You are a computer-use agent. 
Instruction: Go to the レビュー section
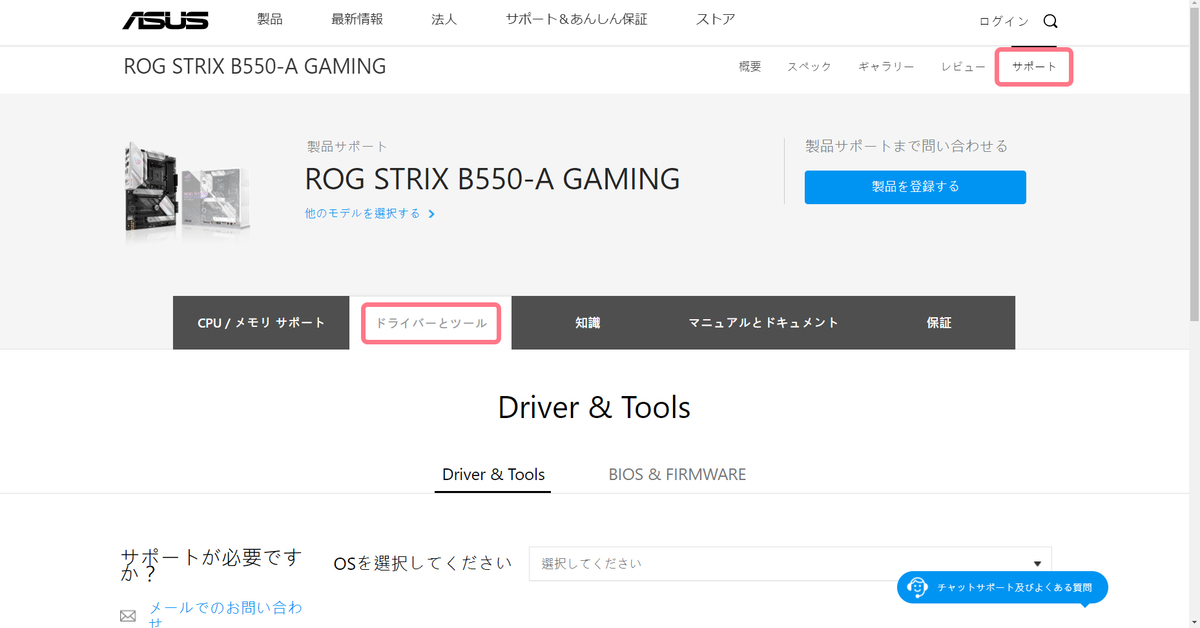tap(963, 67)
